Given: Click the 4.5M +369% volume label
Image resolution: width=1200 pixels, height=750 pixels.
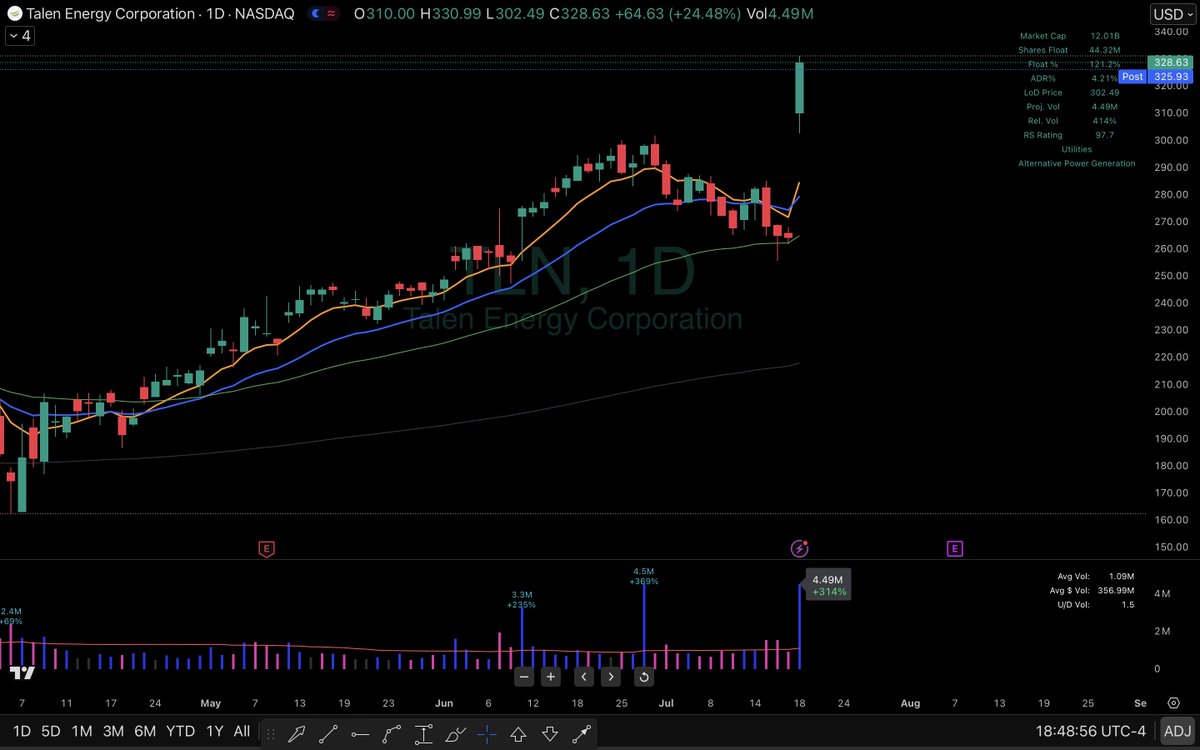Looking at the screenshot, I should pyautogui.click(x=643, y=576).
